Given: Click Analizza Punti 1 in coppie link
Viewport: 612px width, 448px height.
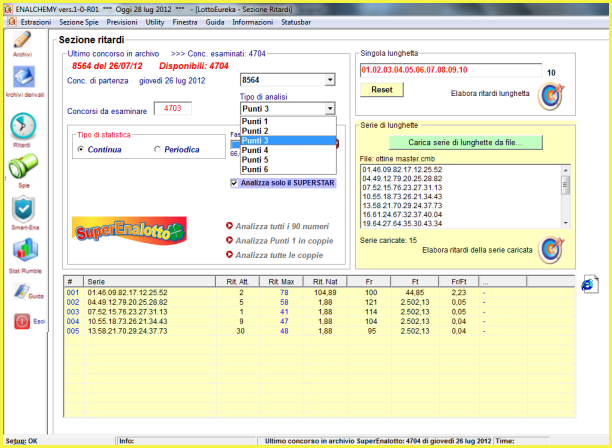Looking at the screenshot, I should click(284, 240).
